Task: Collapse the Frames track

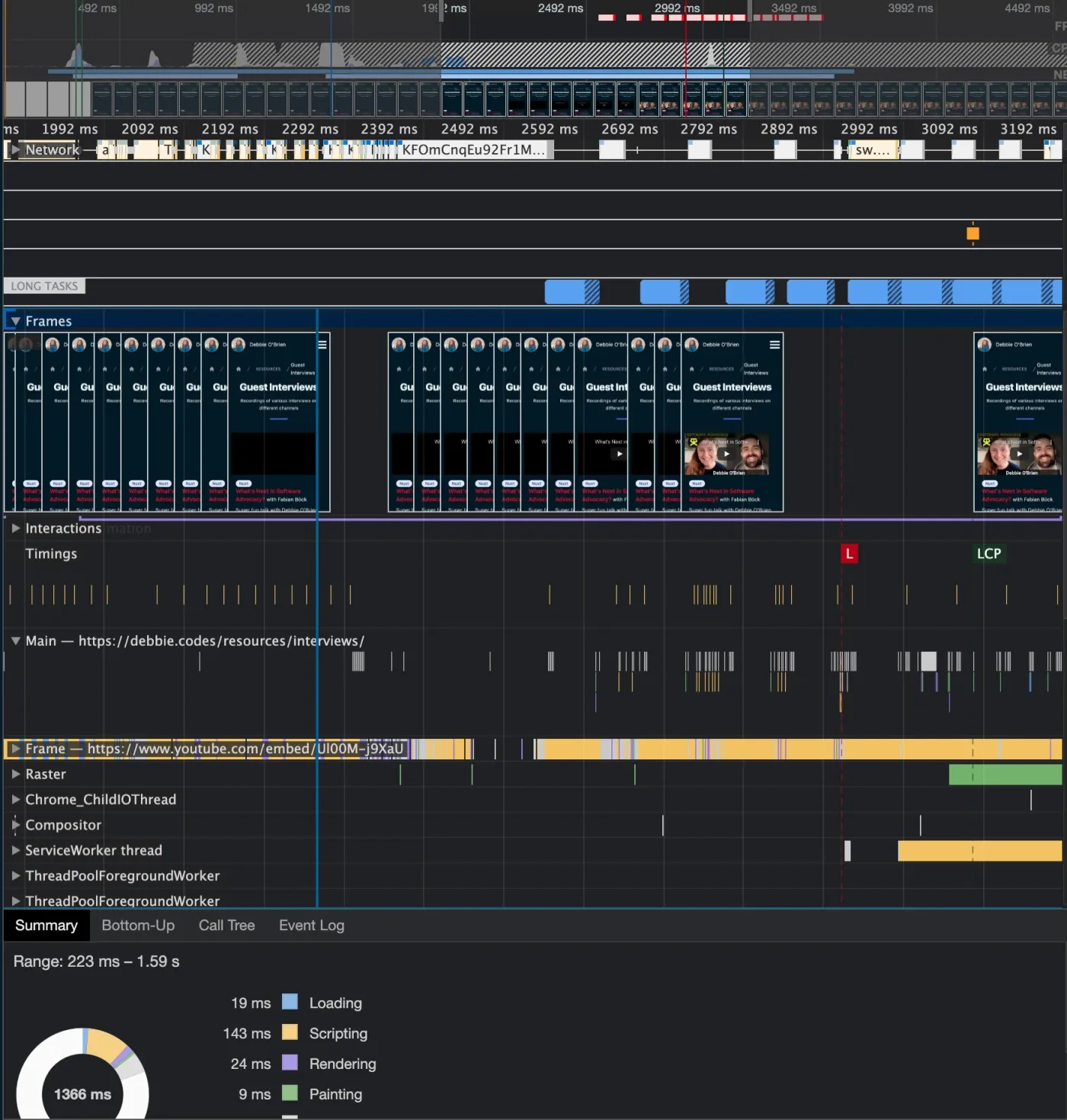Action: coord(14,321)
